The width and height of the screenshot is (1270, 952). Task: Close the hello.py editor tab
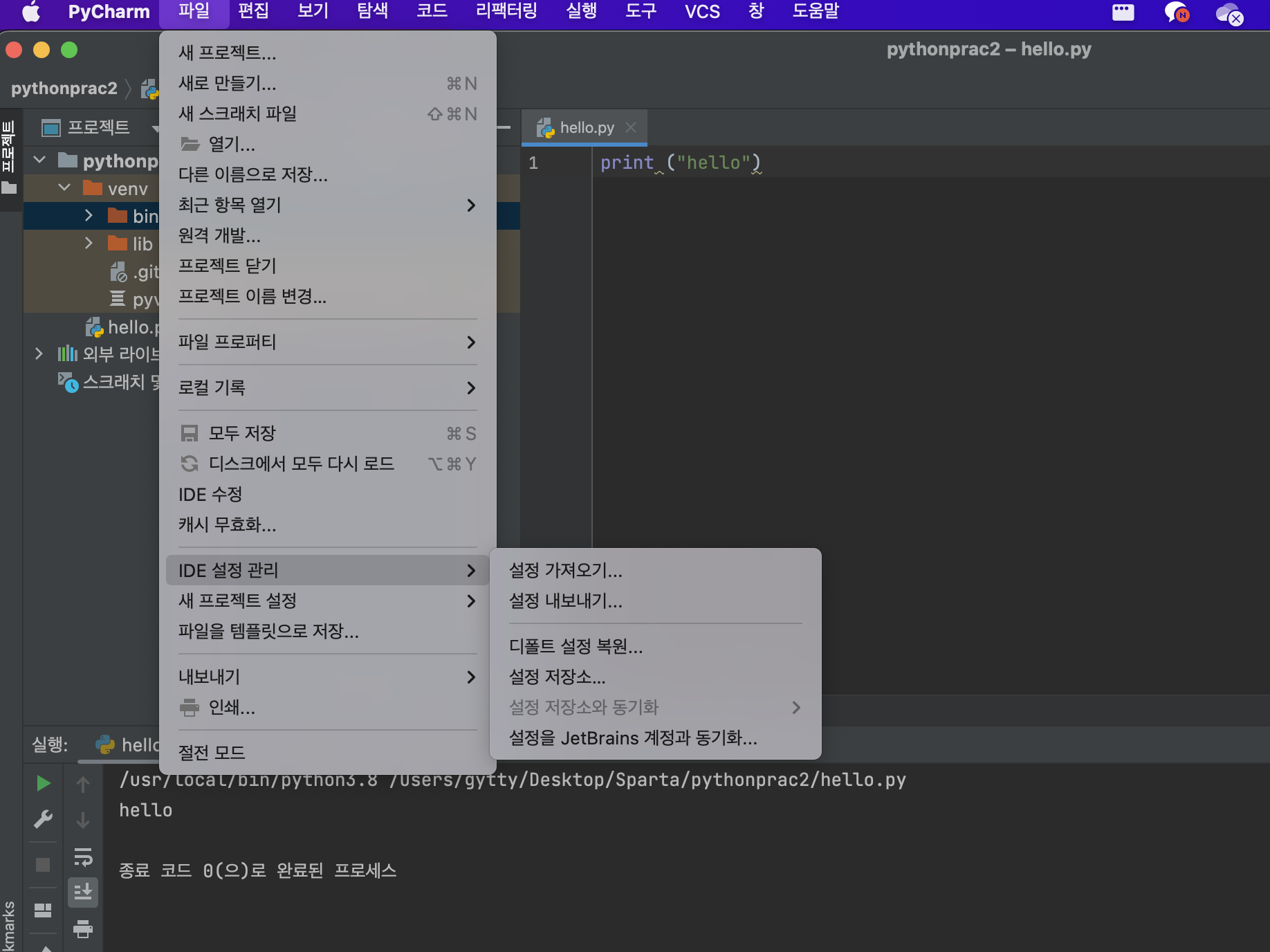click(630, 127)
